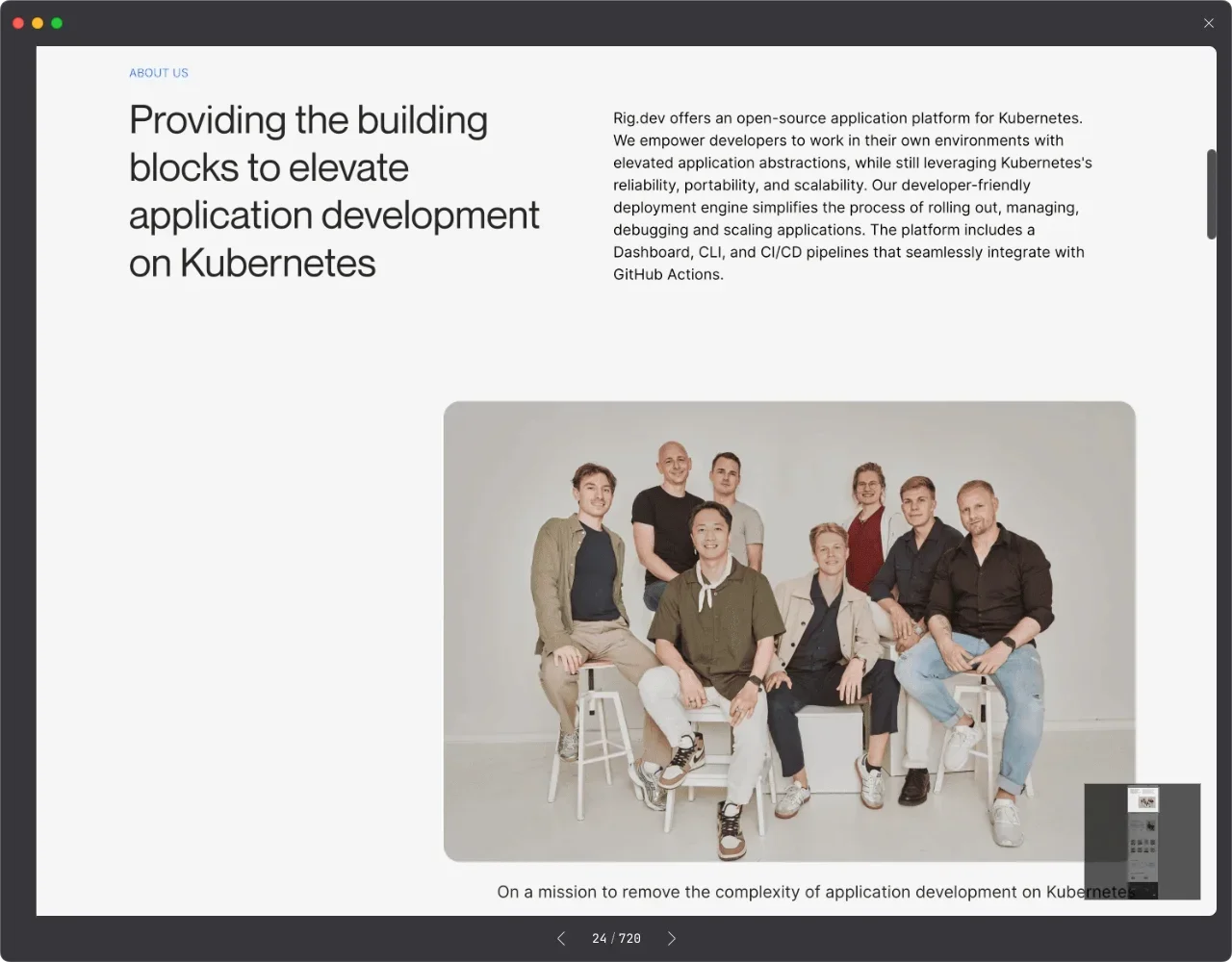Go to the next screenshot arrow

click(x=672, y=938)
